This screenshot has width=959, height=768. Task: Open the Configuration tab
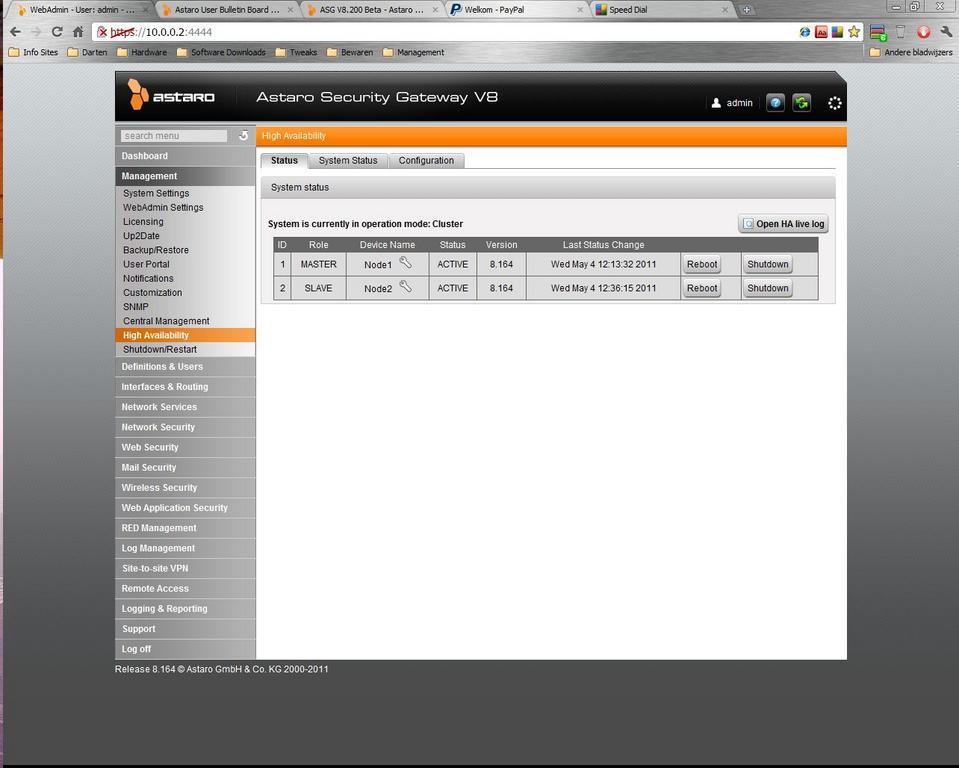click(426, 160)
